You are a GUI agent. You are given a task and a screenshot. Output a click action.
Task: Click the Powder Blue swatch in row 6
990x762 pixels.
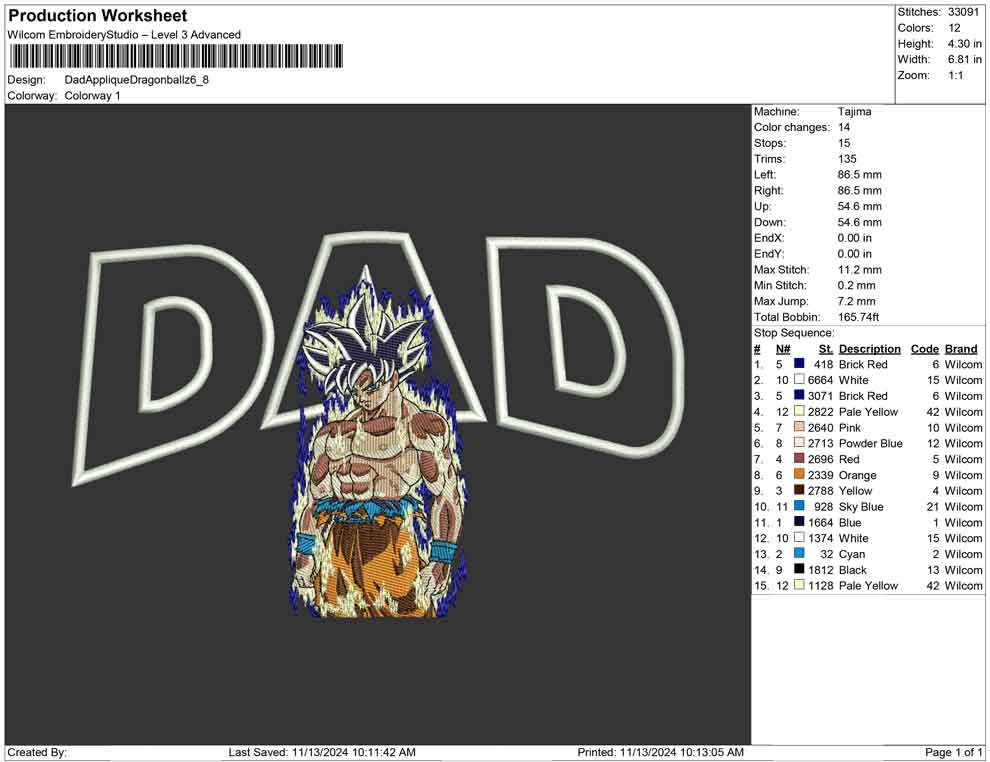pos(799,443)
